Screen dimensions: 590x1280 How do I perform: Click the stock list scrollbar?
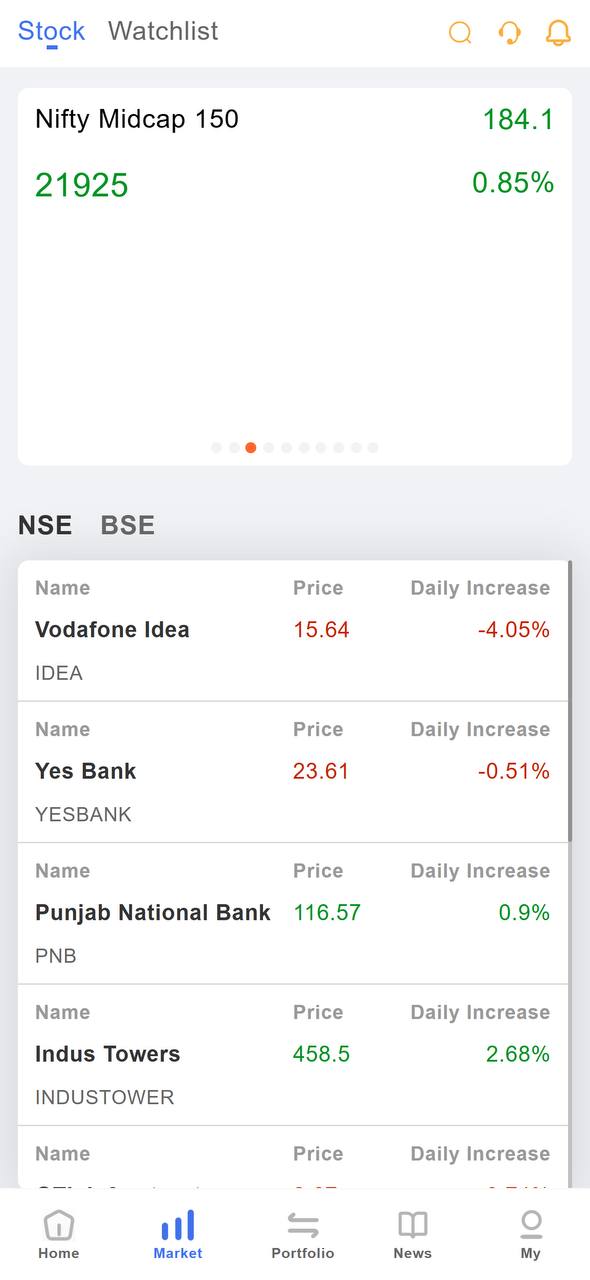click(570, 700)
